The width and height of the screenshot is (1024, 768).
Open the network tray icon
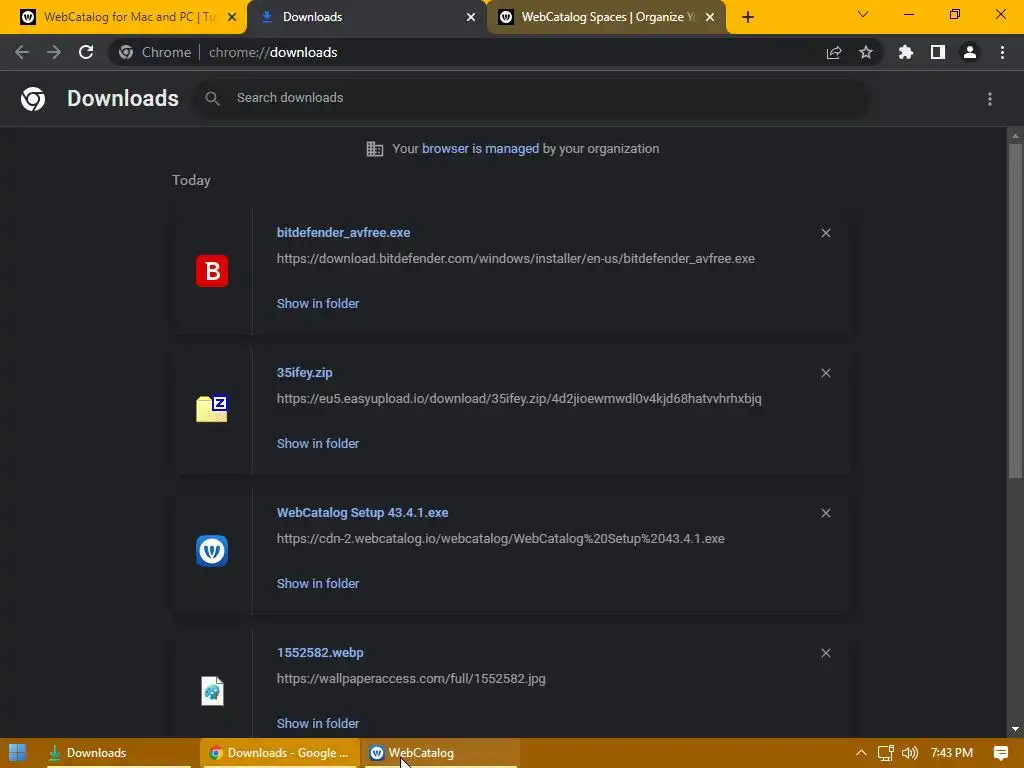point(886,753)
